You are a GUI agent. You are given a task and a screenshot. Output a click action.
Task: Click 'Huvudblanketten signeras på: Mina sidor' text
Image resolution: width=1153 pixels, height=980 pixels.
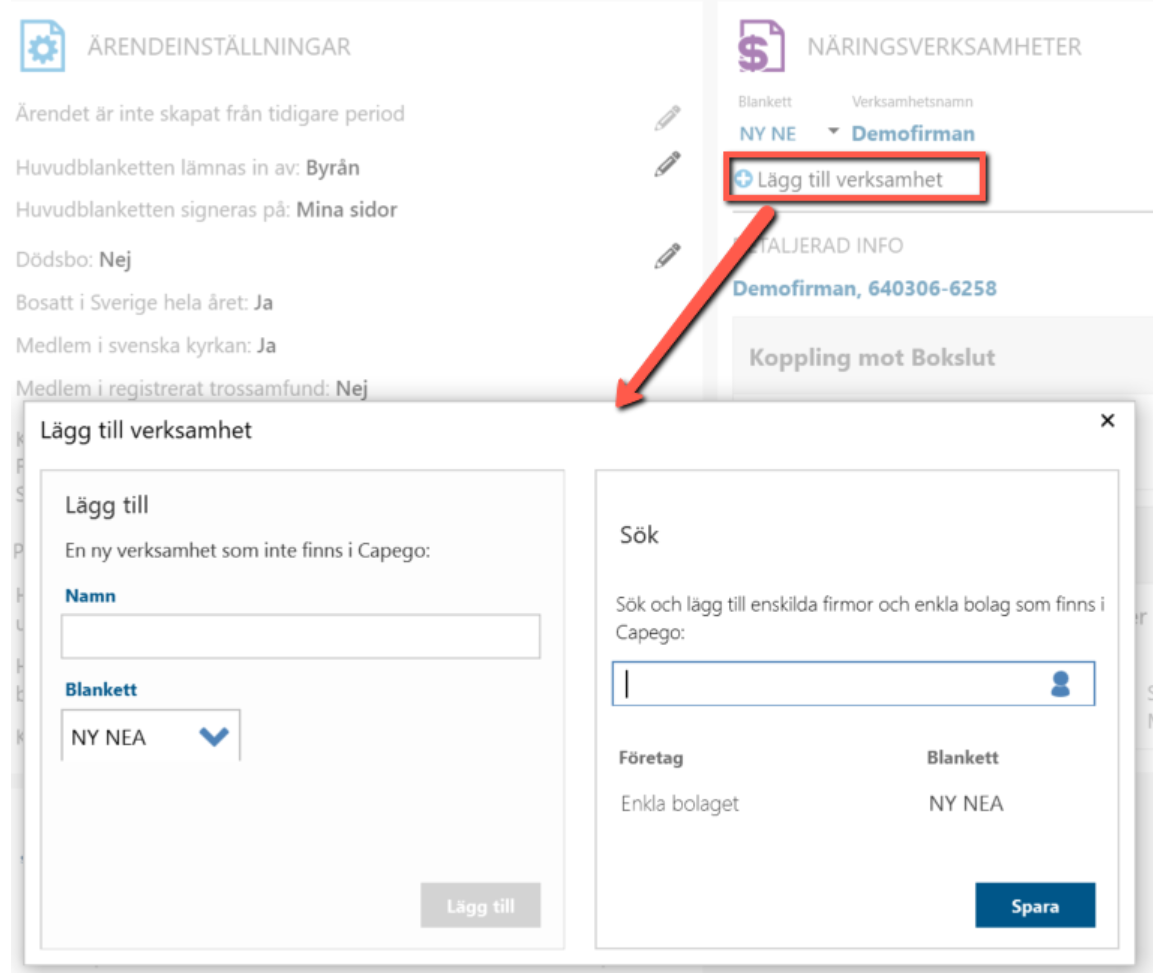click(x=207, y=210)
